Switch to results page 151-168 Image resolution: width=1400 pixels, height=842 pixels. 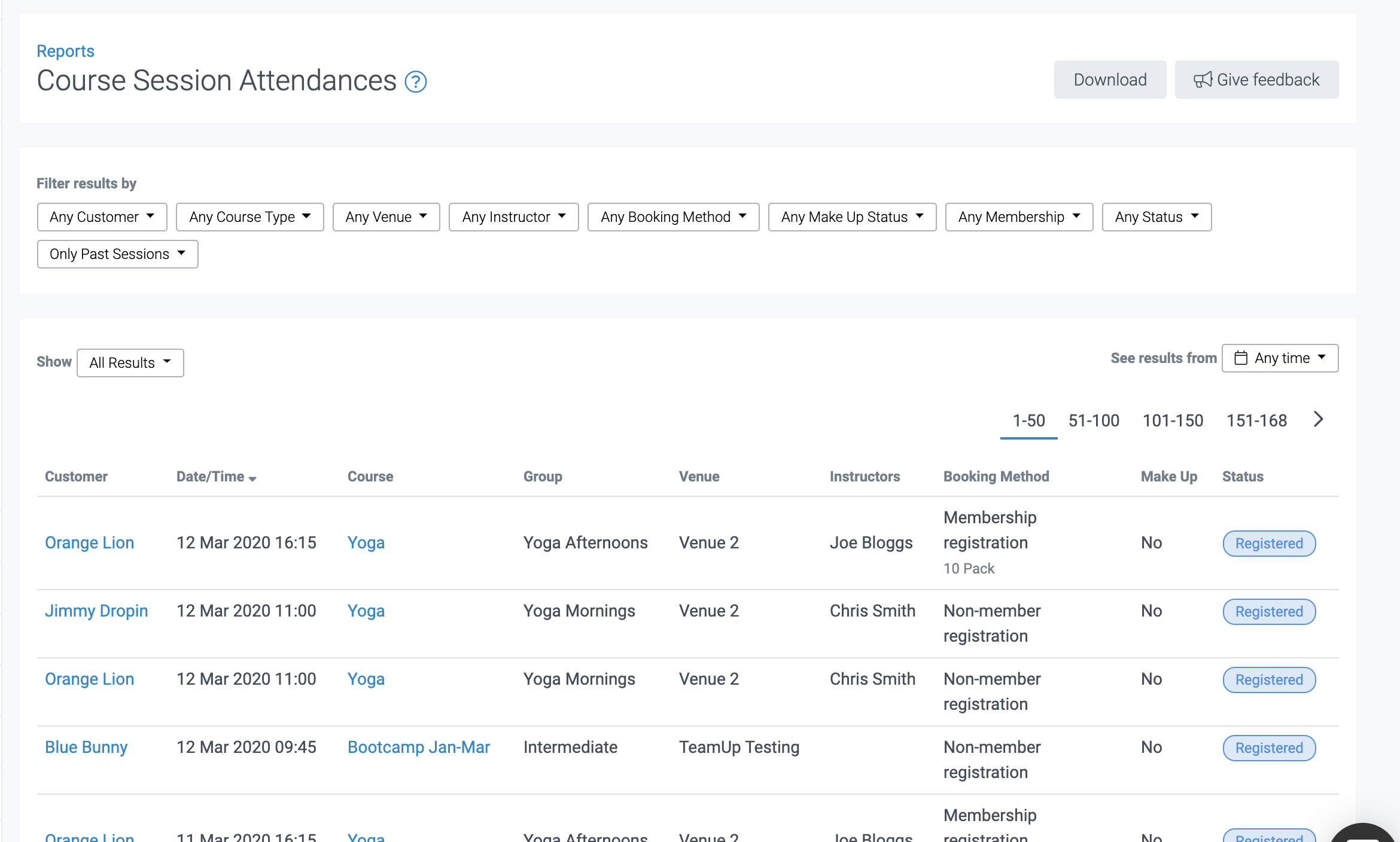(1256, 420)
